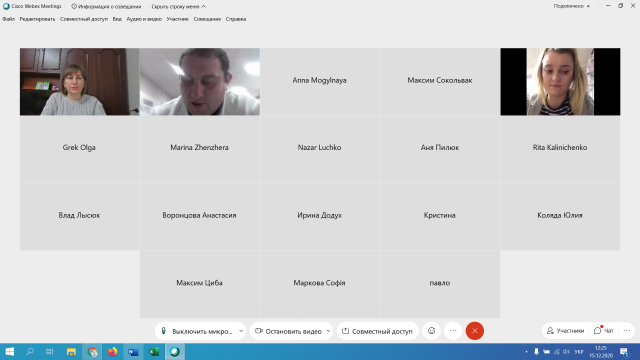Expand video options arrow
The width and height of the screenshot is (640, 360).
328,331
